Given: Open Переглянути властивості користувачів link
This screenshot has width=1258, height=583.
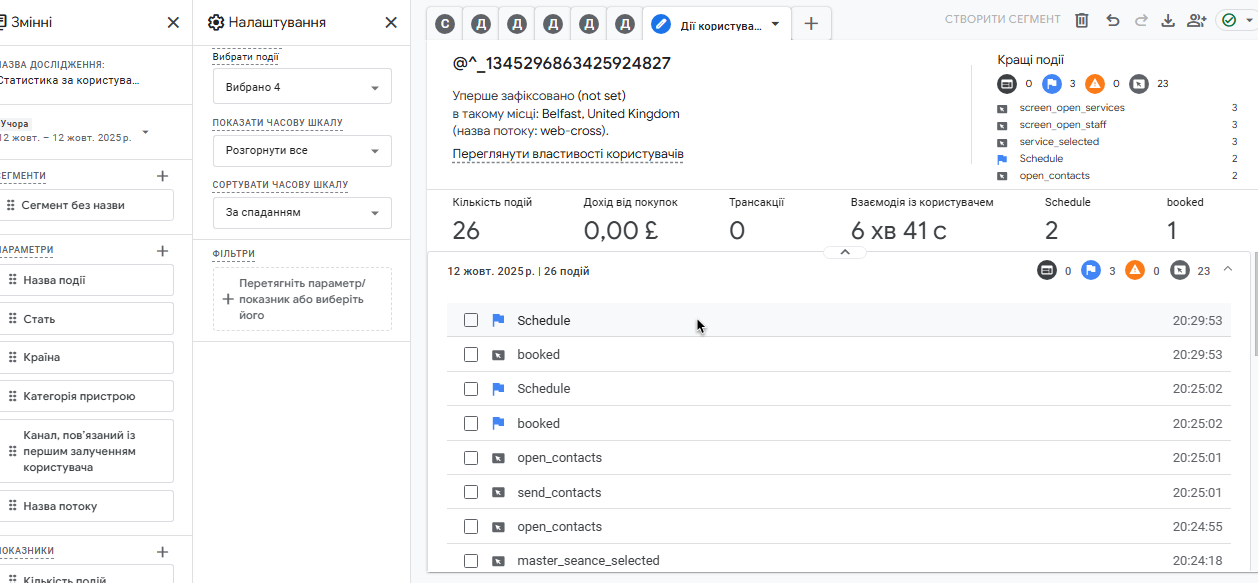Looking at the screenshot, I should point(567,154).
